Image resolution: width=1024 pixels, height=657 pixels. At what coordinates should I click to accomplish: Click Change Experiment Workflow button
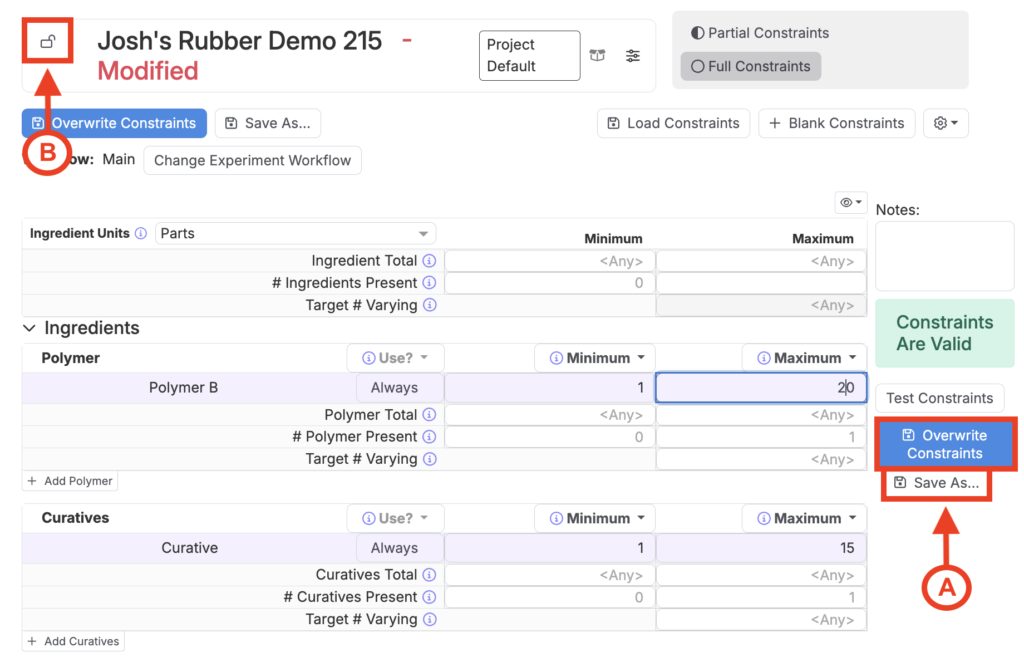point(252,160)
